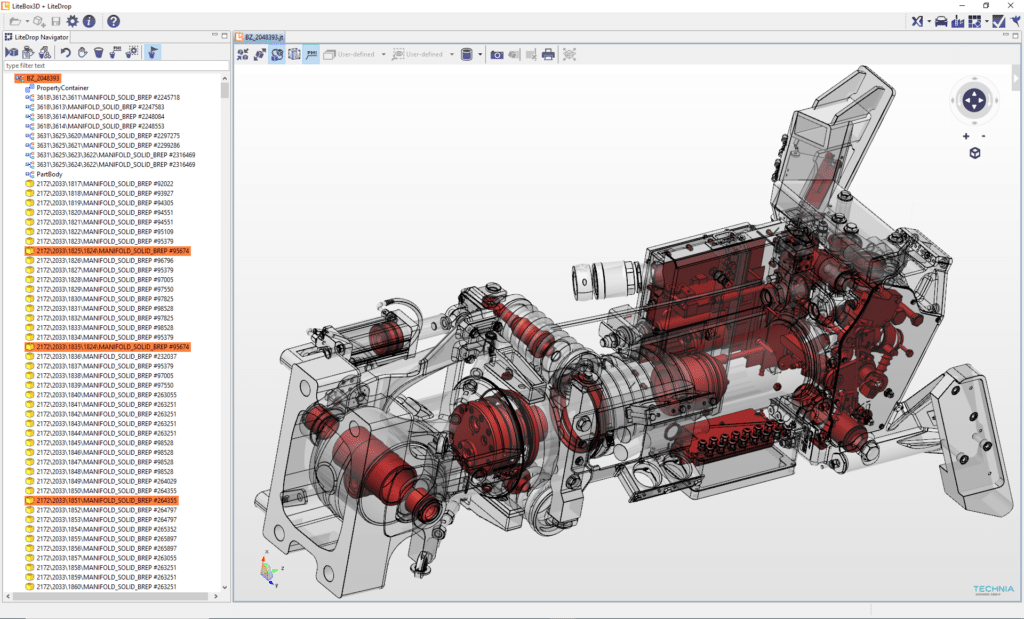Select highlighted row 2172\2033\1825\1824 #95674

108,251
